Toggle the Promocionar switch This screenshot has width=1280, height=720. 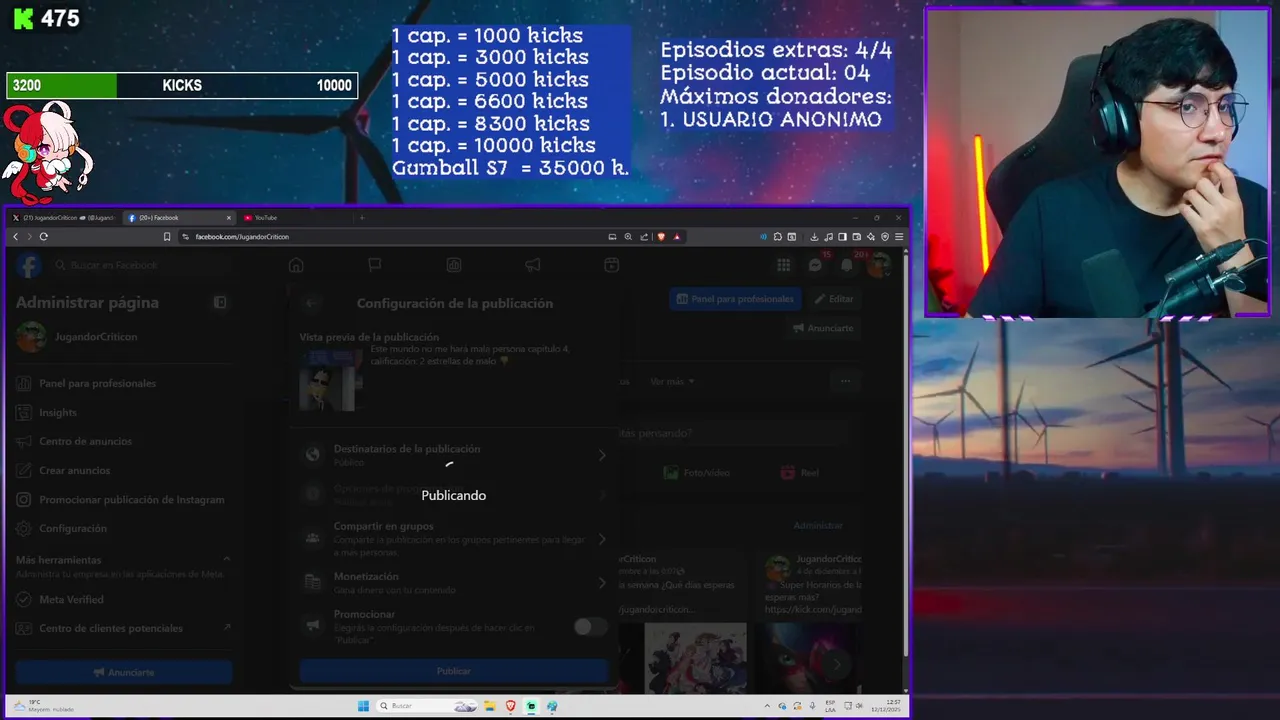[590, 627]
